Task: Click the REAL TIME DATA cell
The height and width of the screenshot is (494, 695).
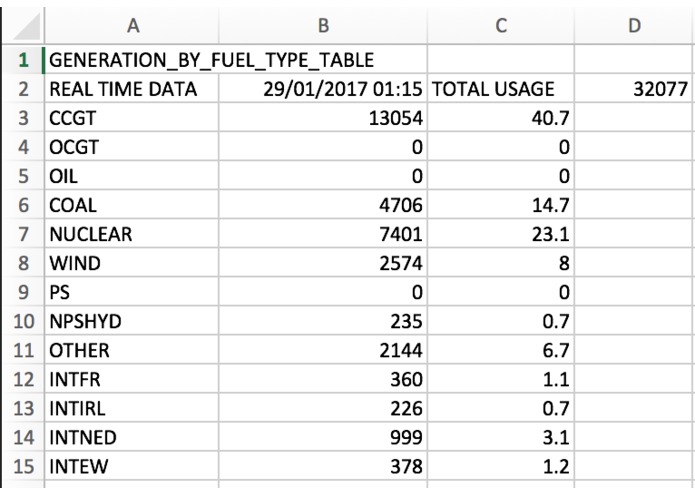Action: click(132, 89)
